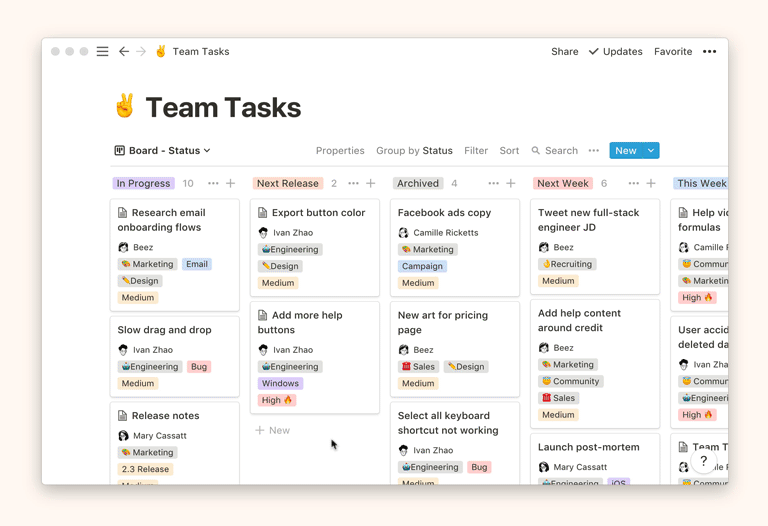Open the Sort menu
The width and height of the screenshot is (768, 526).
[x=509, y=151]
